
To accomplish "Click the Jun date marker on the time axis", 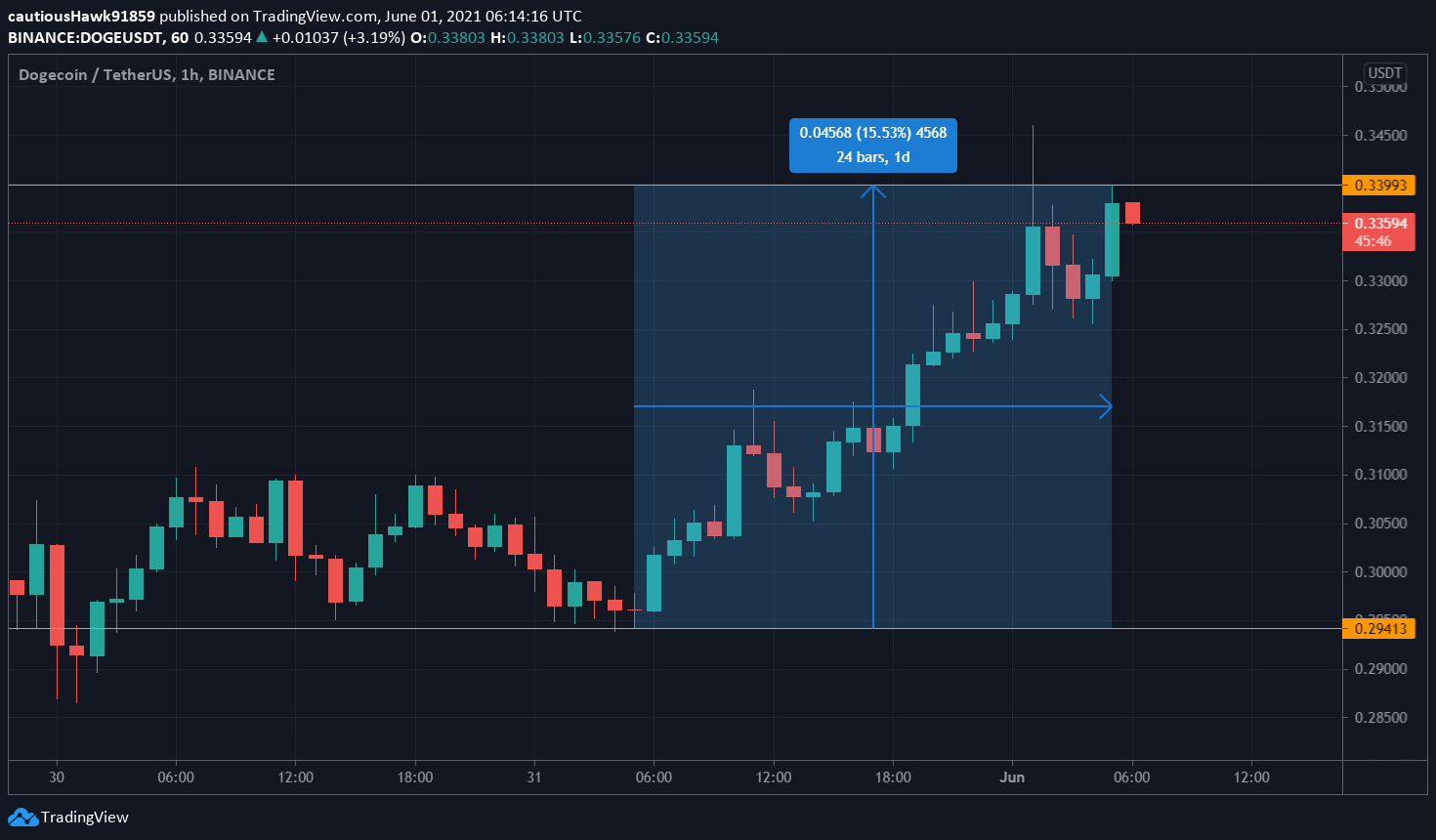I will pyautogui.click(x=1012, y=777).
